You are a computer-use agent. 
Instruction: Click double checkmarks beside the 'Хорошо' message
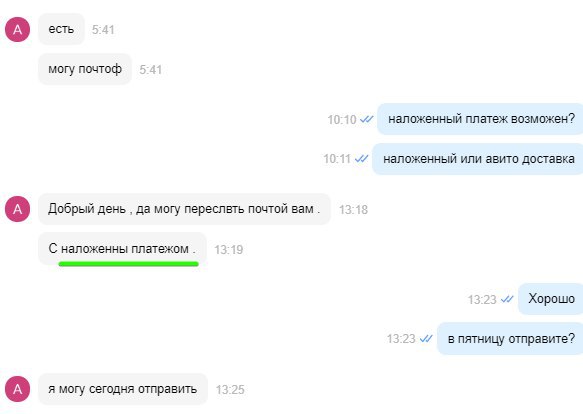(x=507, y=299)
